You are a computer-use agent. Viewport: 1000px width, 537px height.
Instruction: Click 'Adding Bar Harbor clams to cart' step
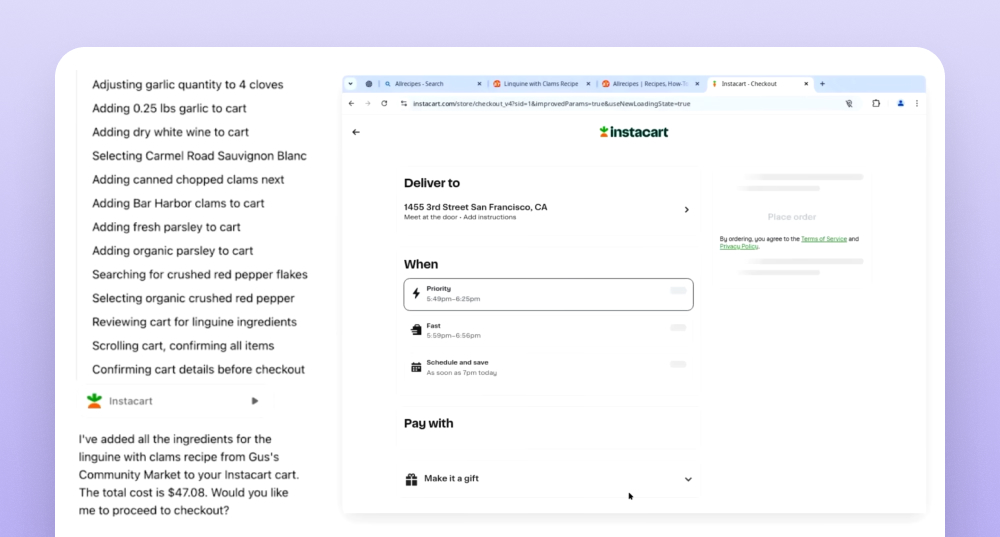pyautogui.click(x=178, y=203)
